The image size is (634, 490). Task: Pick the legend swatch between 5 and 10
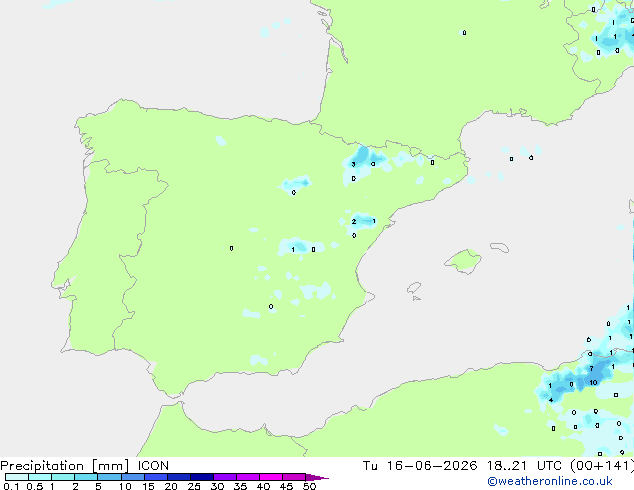point(109,477)
